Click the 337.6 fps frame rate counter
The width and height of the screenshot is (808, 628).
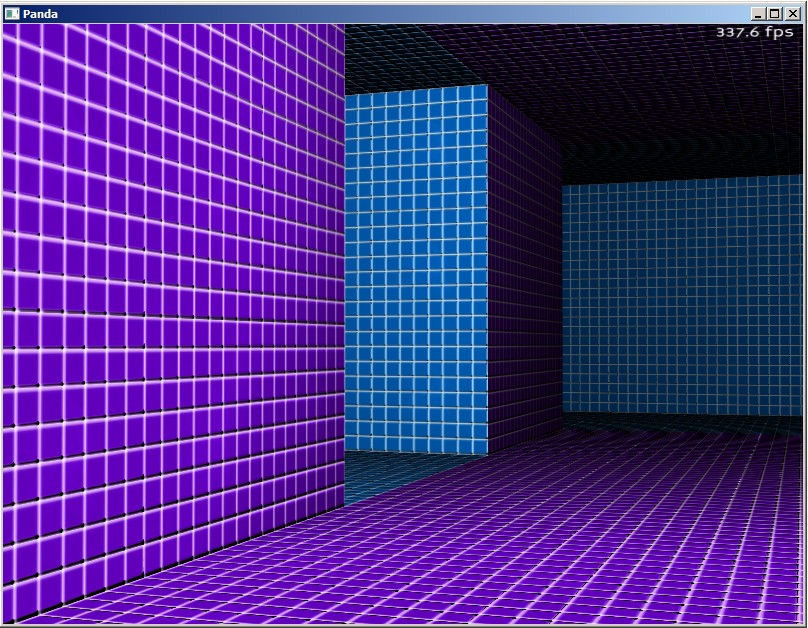tap(755, 32)
